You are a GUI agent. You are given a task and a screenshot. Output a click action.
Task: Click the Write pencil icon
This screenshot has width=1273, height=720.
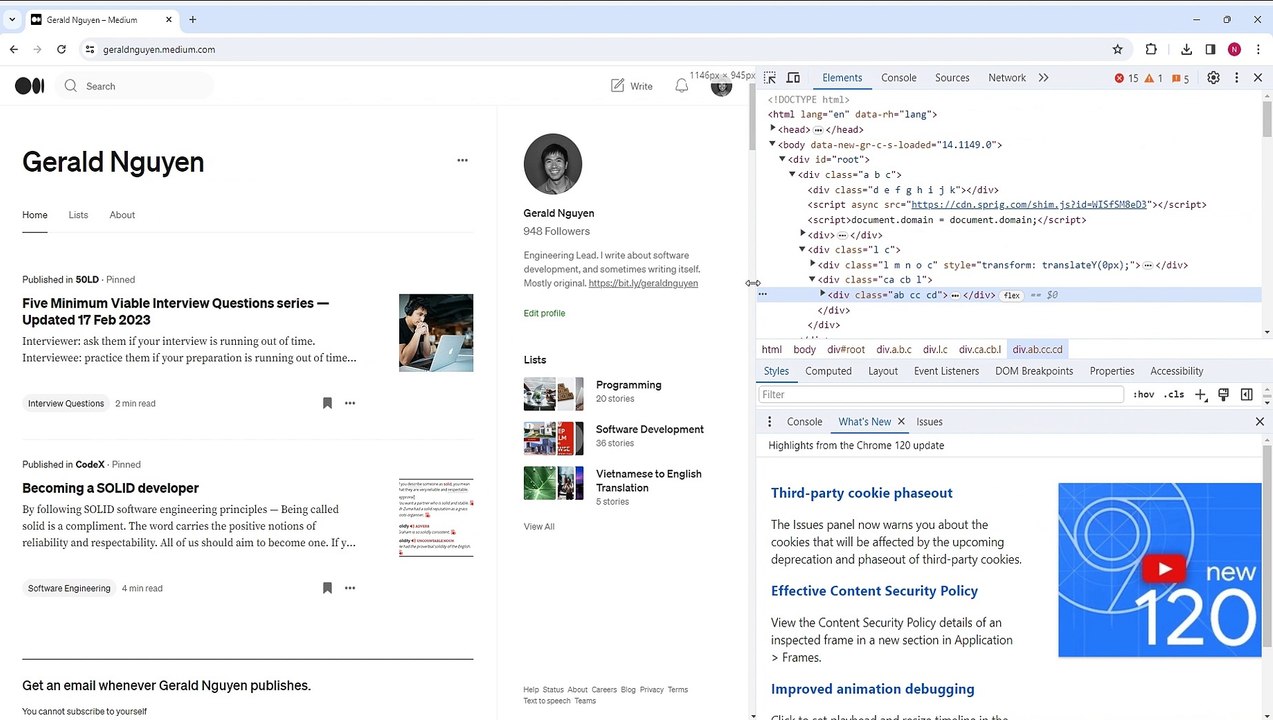tap(618, 86)
